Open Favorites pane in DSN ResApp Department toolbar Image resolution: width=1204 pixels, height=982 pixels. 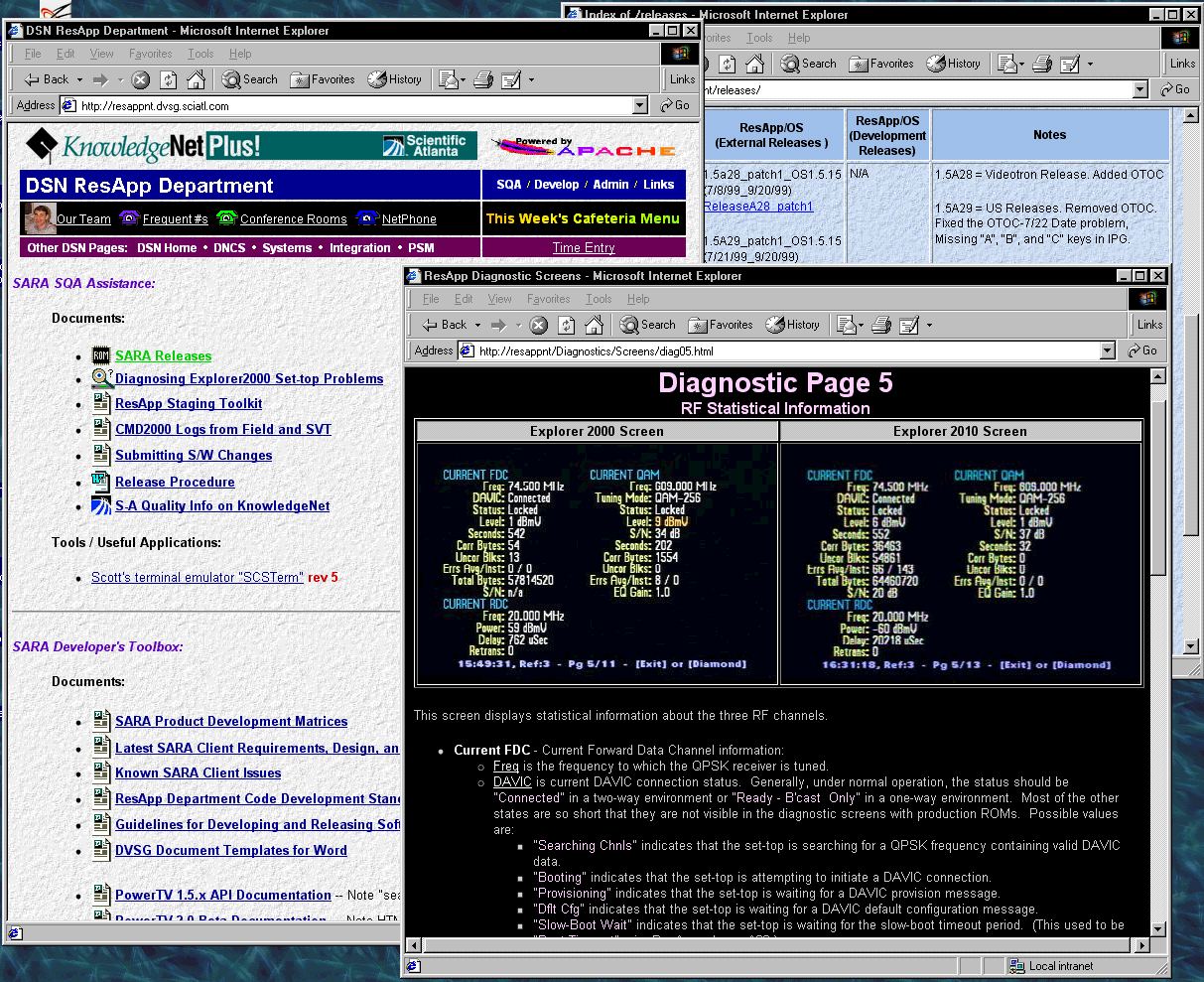coord(323,79)
